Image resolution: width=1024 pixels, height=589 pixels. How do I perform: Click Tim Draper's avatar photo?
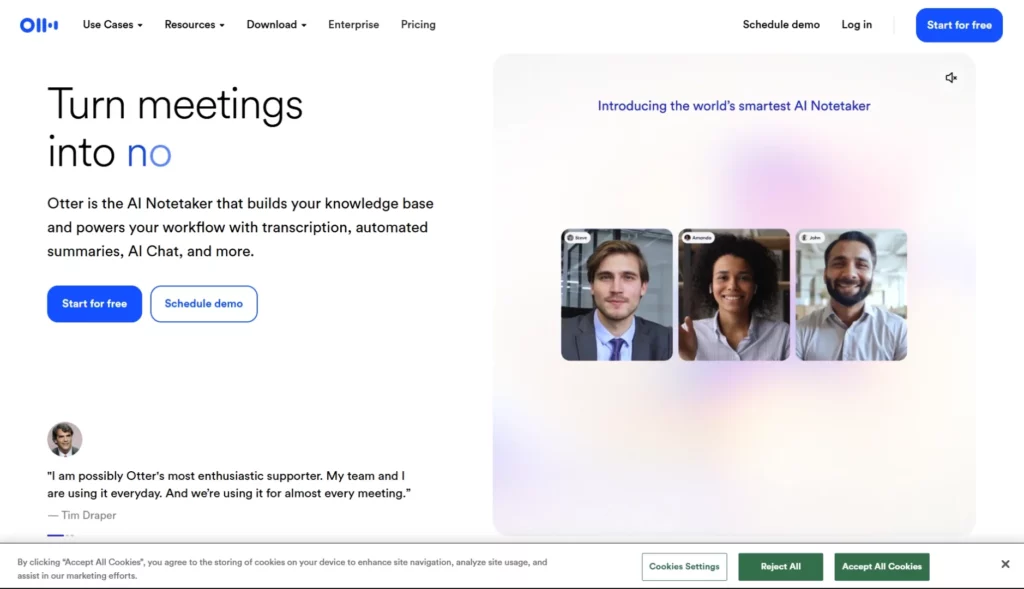65,439
